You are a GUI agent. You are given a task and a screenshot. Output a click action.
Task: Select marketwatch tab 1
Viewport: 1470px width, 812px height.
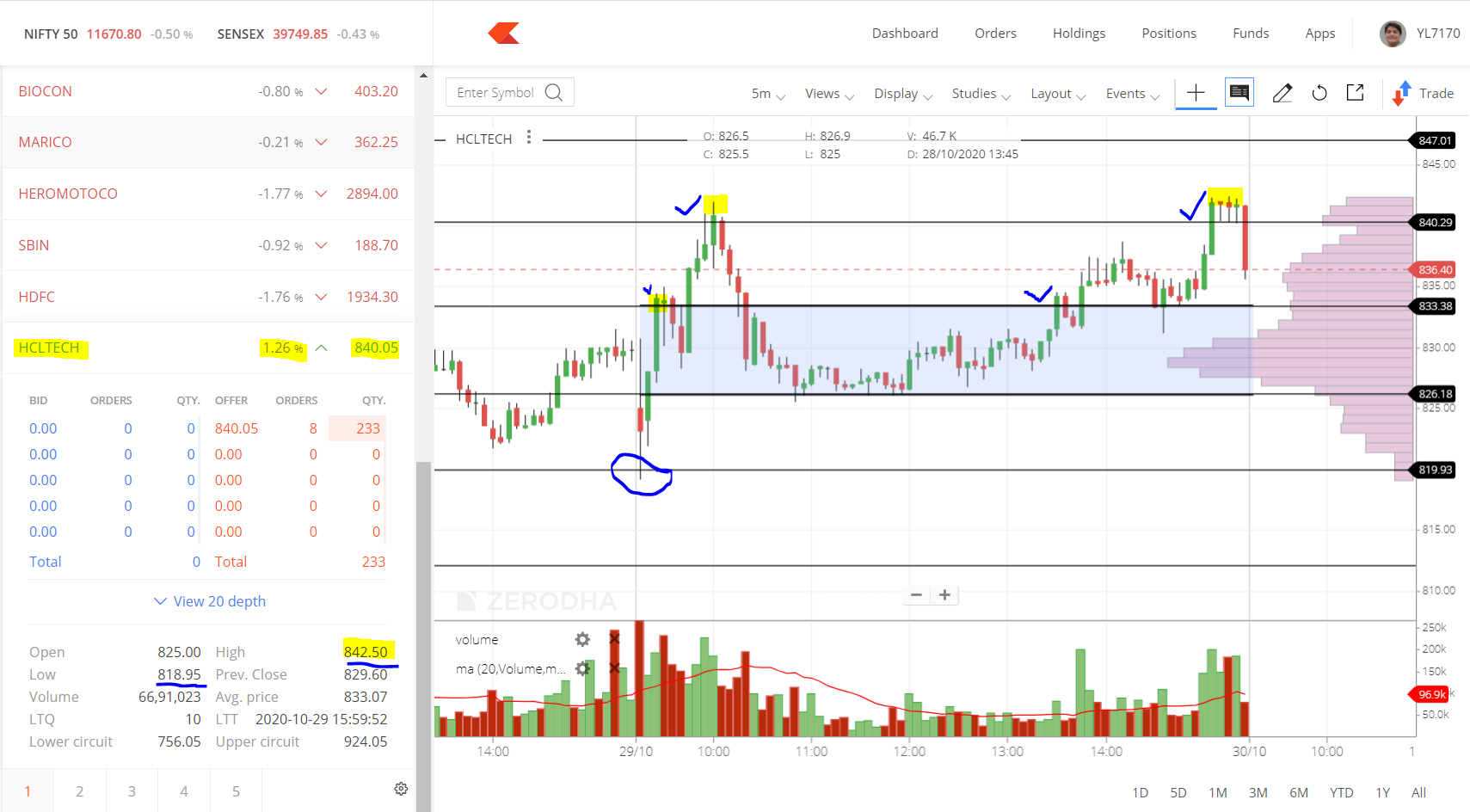coord(28,791)
